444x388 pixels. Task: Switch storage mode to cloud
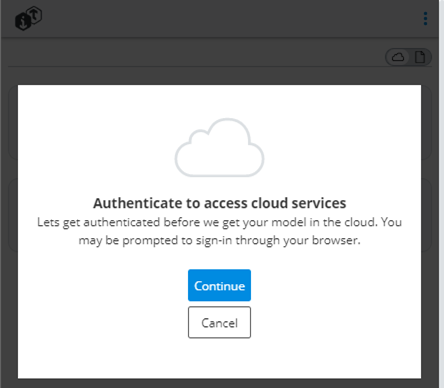click(398, 57)
